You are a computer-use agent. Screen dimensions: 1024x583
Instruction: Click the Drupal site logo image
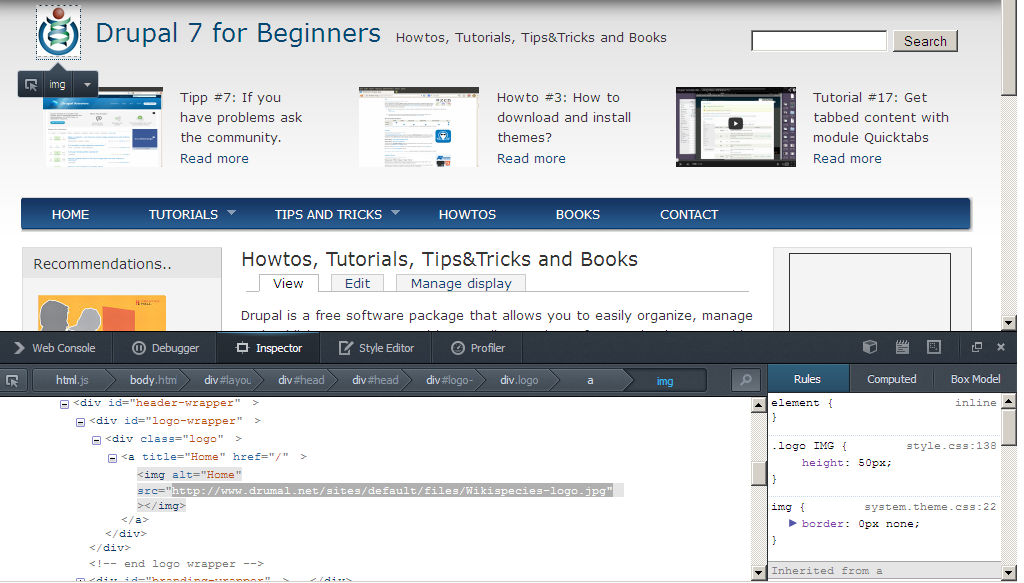(58, 33)
